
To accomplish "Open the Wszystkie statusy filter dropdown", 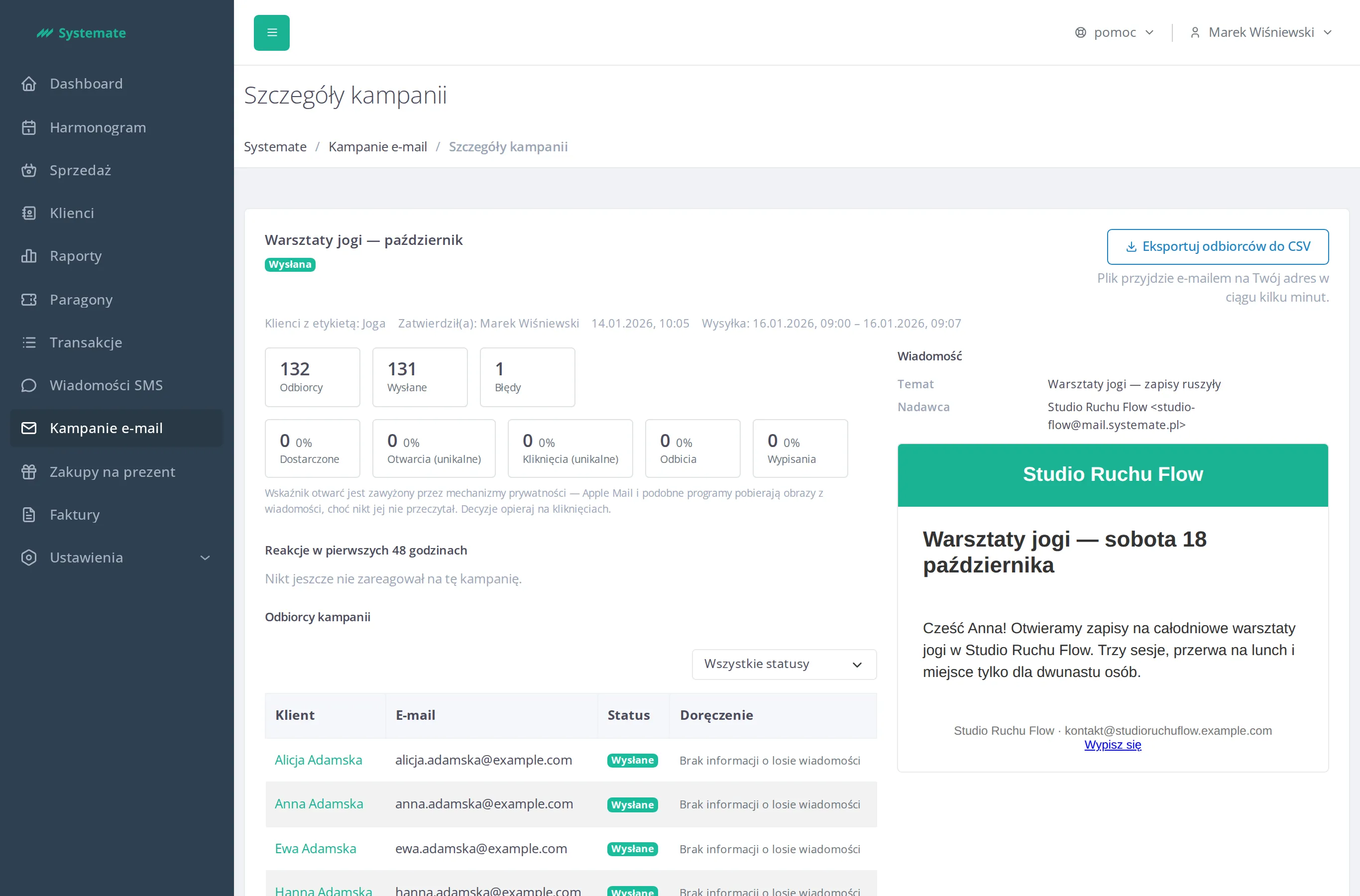I will point(784,664).
